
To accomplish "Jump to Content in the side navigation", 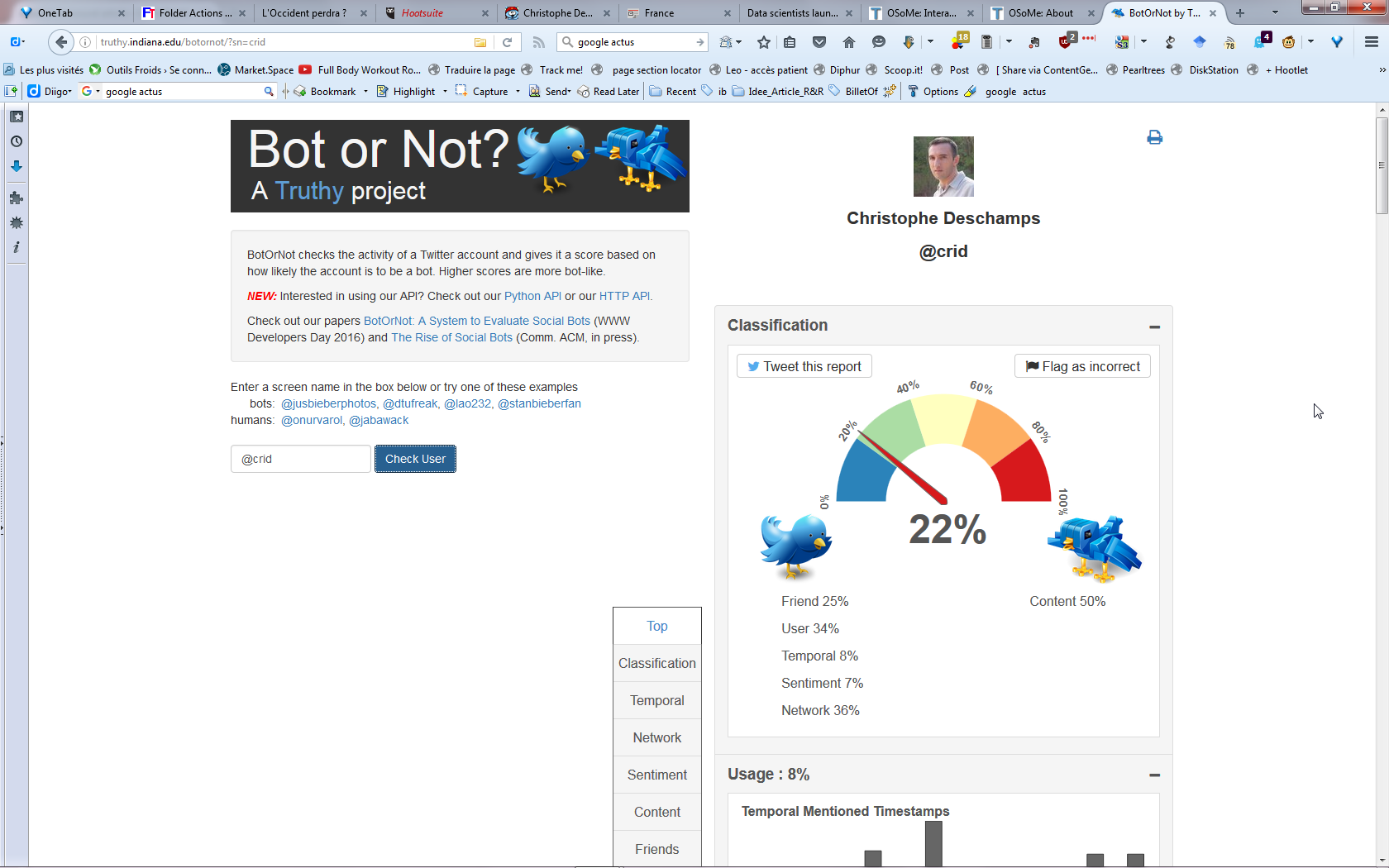I will 657,813.
